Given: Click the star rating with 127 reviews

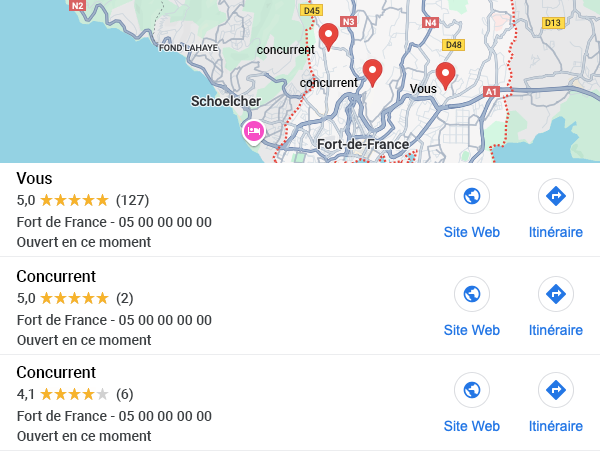Looking at the screenshot, I should 74,200.
